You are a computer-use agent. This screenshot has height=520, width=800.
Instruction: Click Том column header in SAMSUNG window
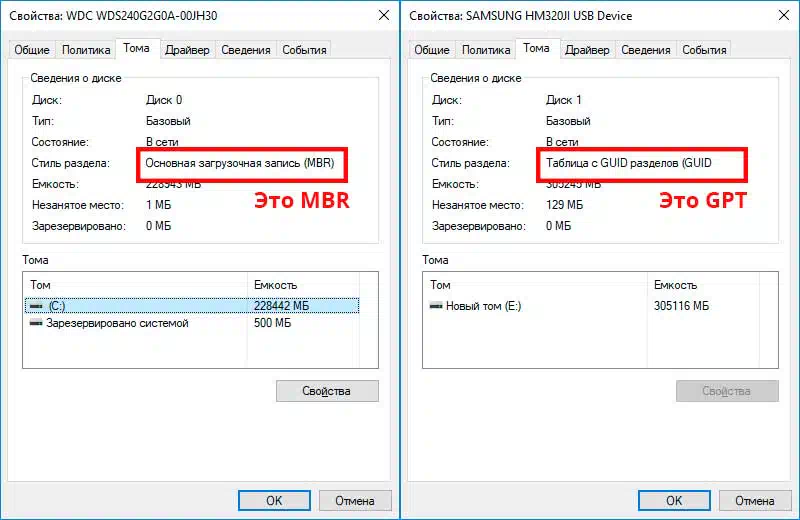click(x=536, y=285)
